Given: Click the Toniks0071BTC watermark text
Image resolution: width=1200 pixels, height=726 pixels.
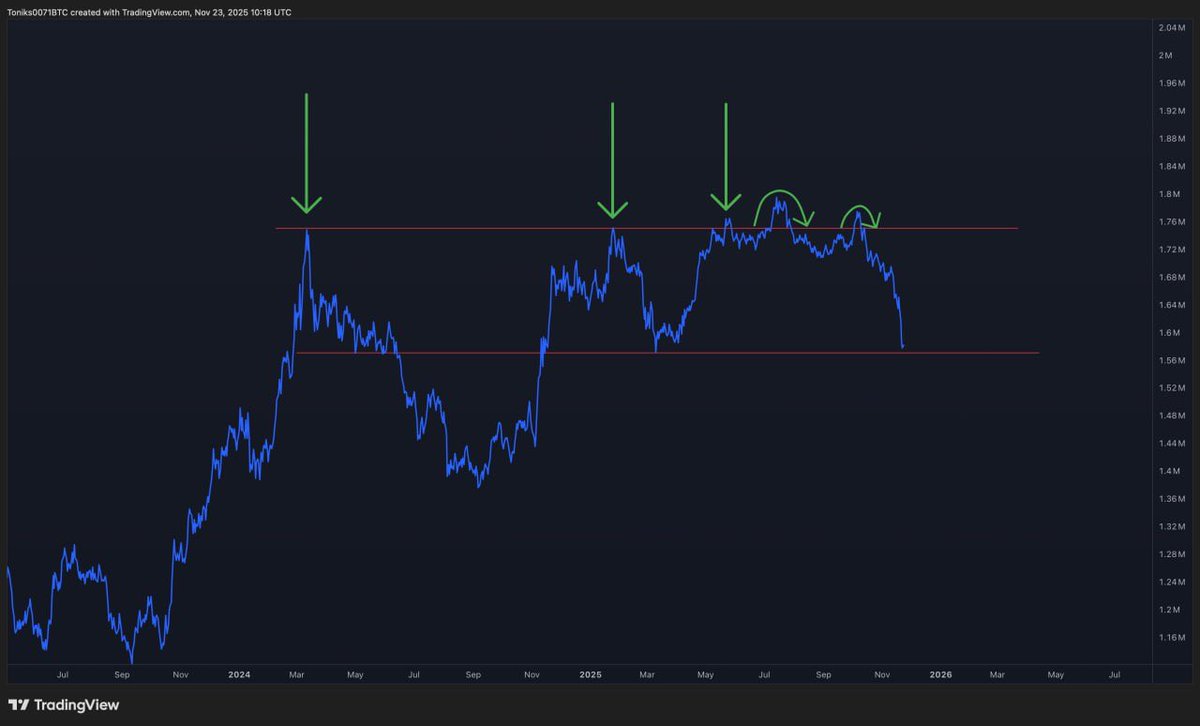Looking at the screenshot, I should (38, 13).
